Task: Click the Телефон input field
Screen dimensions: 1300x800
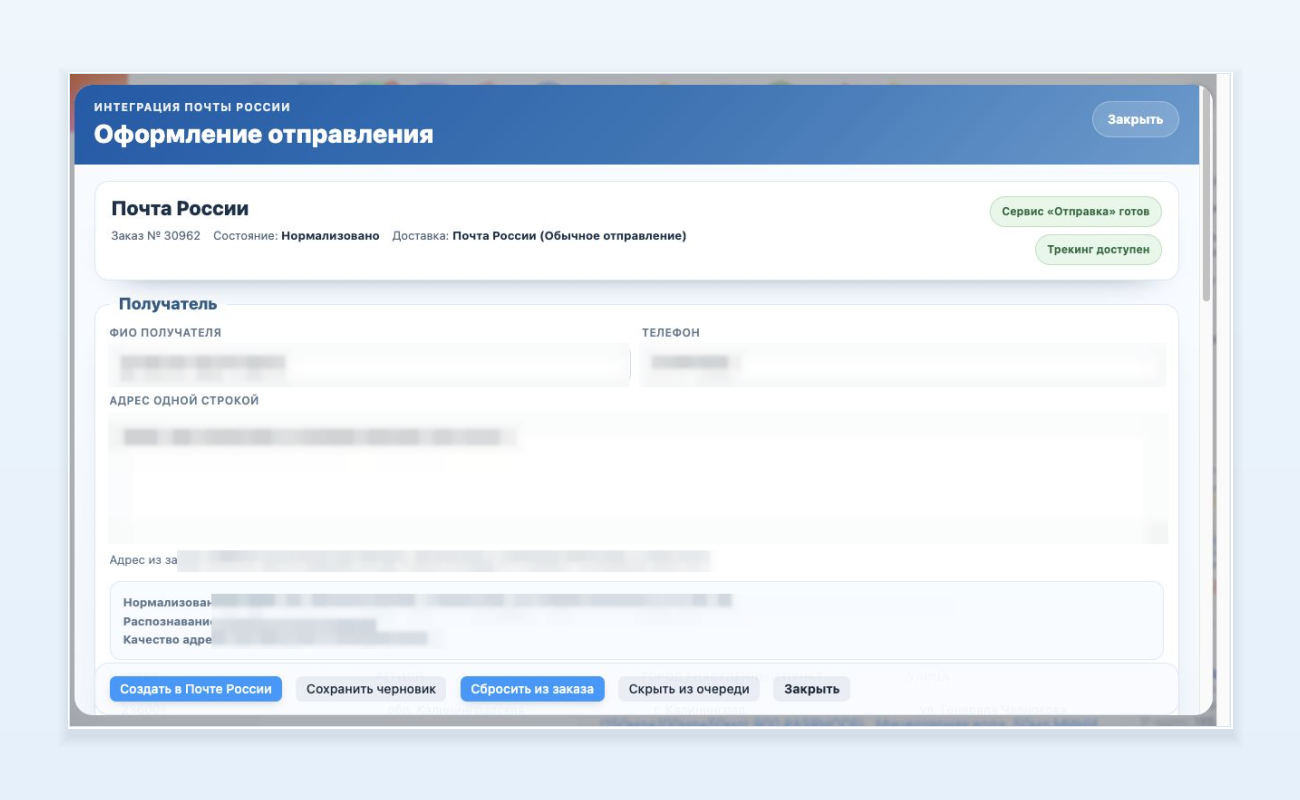Action: click(x=904, y=365)
